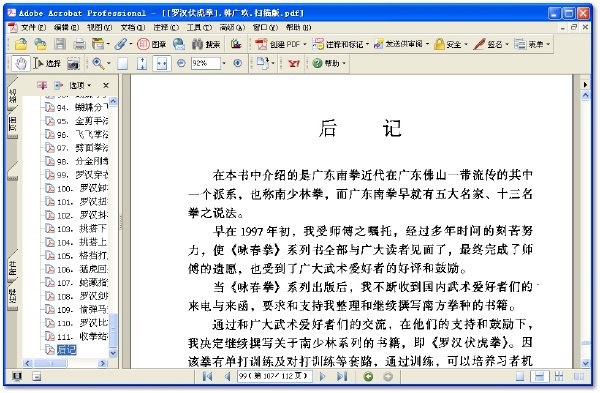The height and width of the screenshot is (393, 600).
Task: Open the 视图 menu
Action: tap(99, 27)
